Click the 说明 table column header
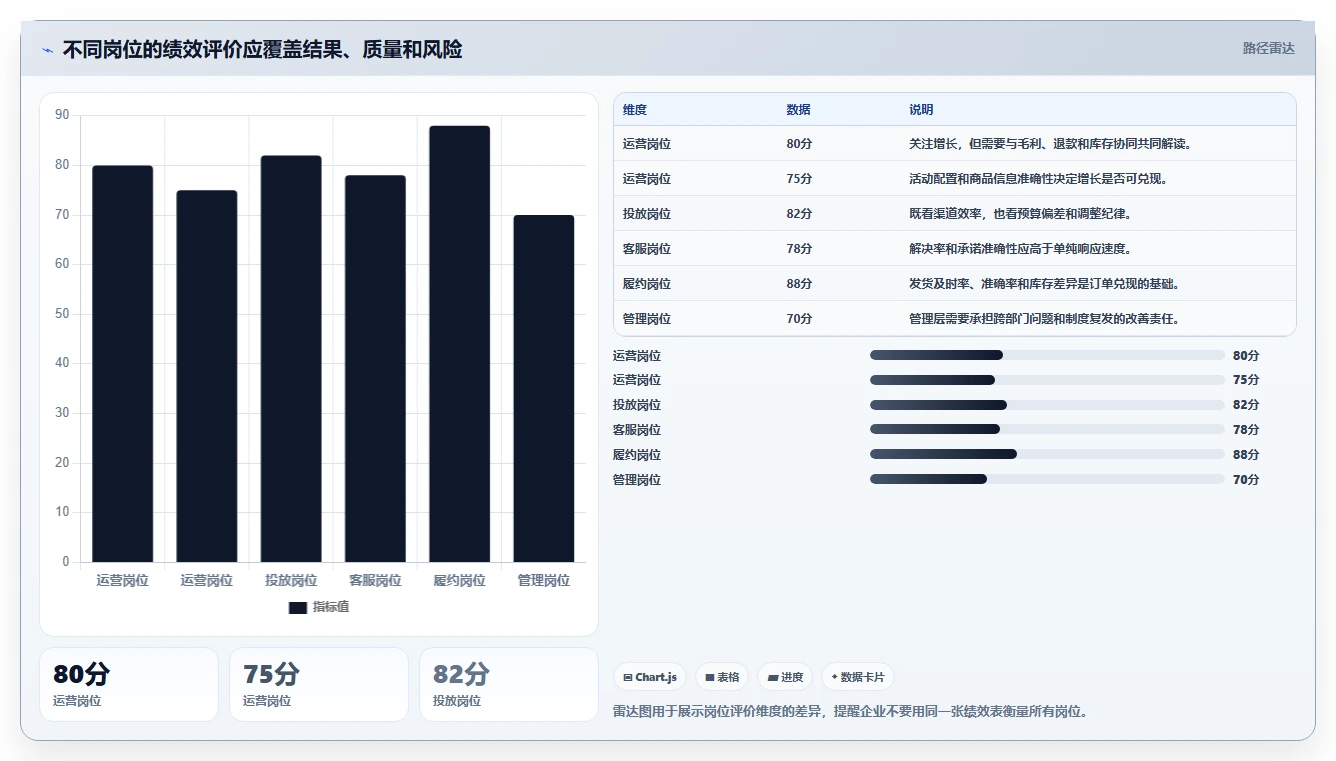Viewport: 1336px width, 761px height. [921, 110]
